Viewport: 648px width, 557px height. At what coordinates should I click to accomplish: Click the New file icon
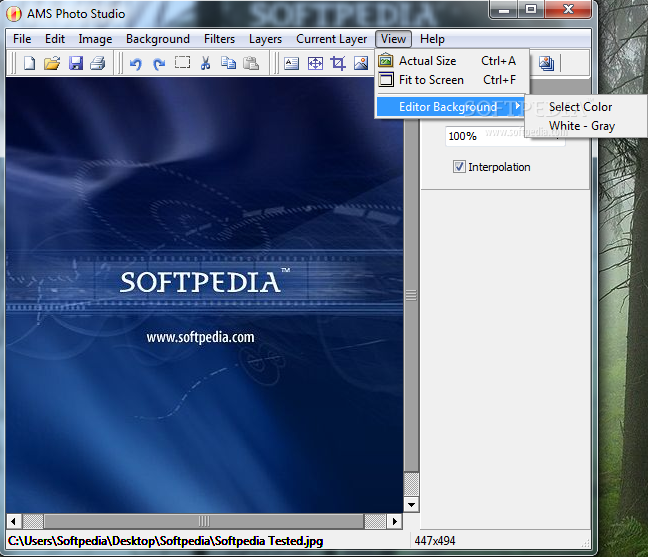tap(29, 63)
